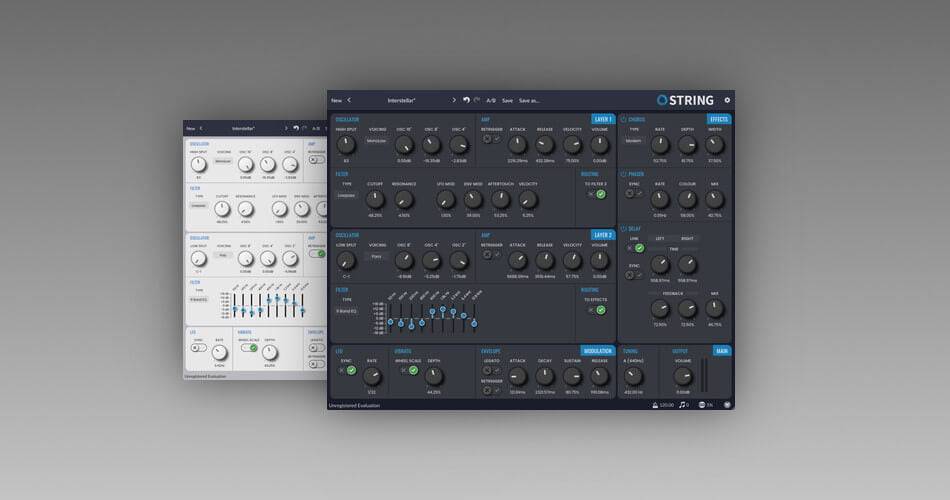
Task: Click Save as... in the toolbar
Action: click(x=529, y=101)
